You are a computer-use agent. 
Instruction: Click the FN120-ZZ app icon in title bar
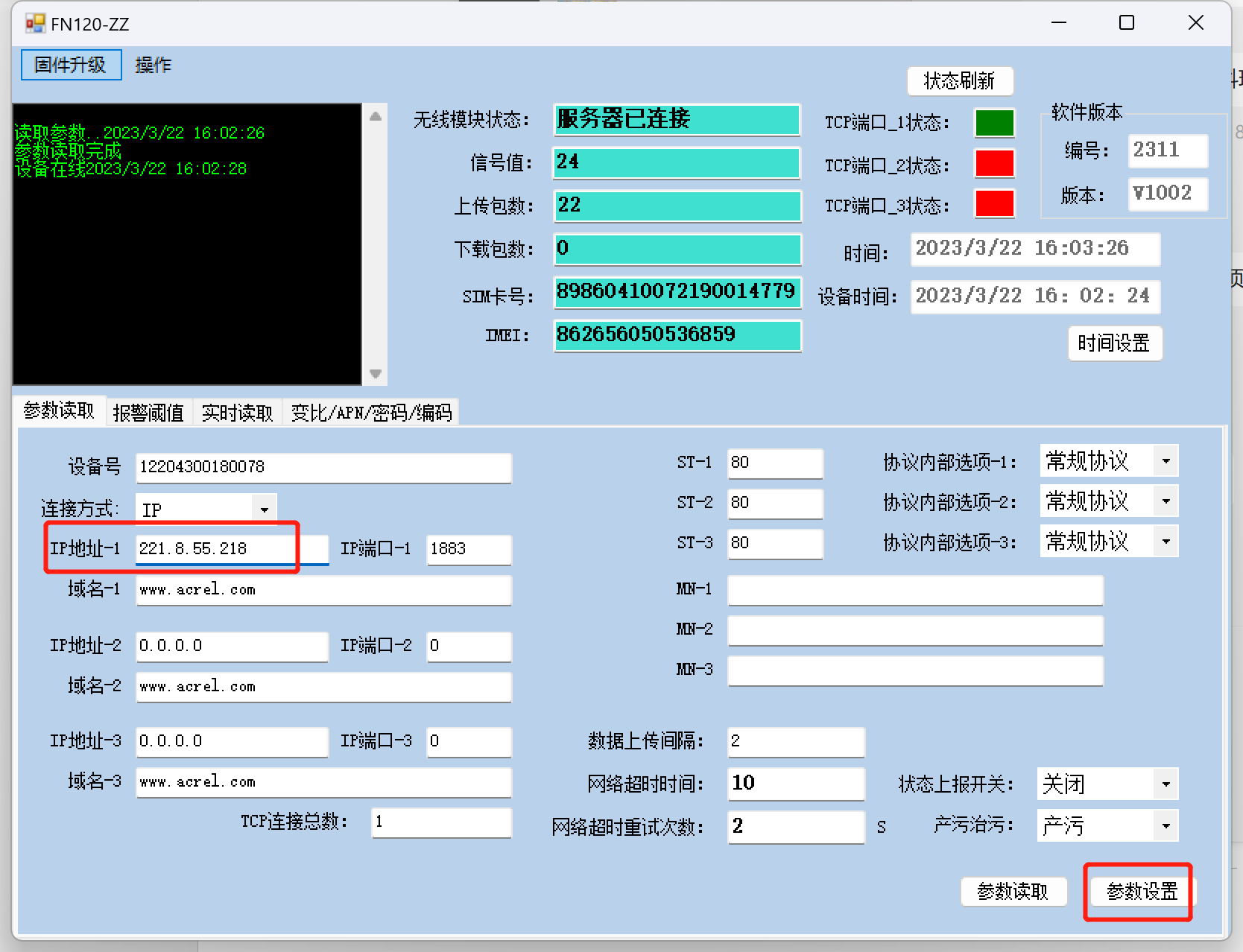point(35,24)
